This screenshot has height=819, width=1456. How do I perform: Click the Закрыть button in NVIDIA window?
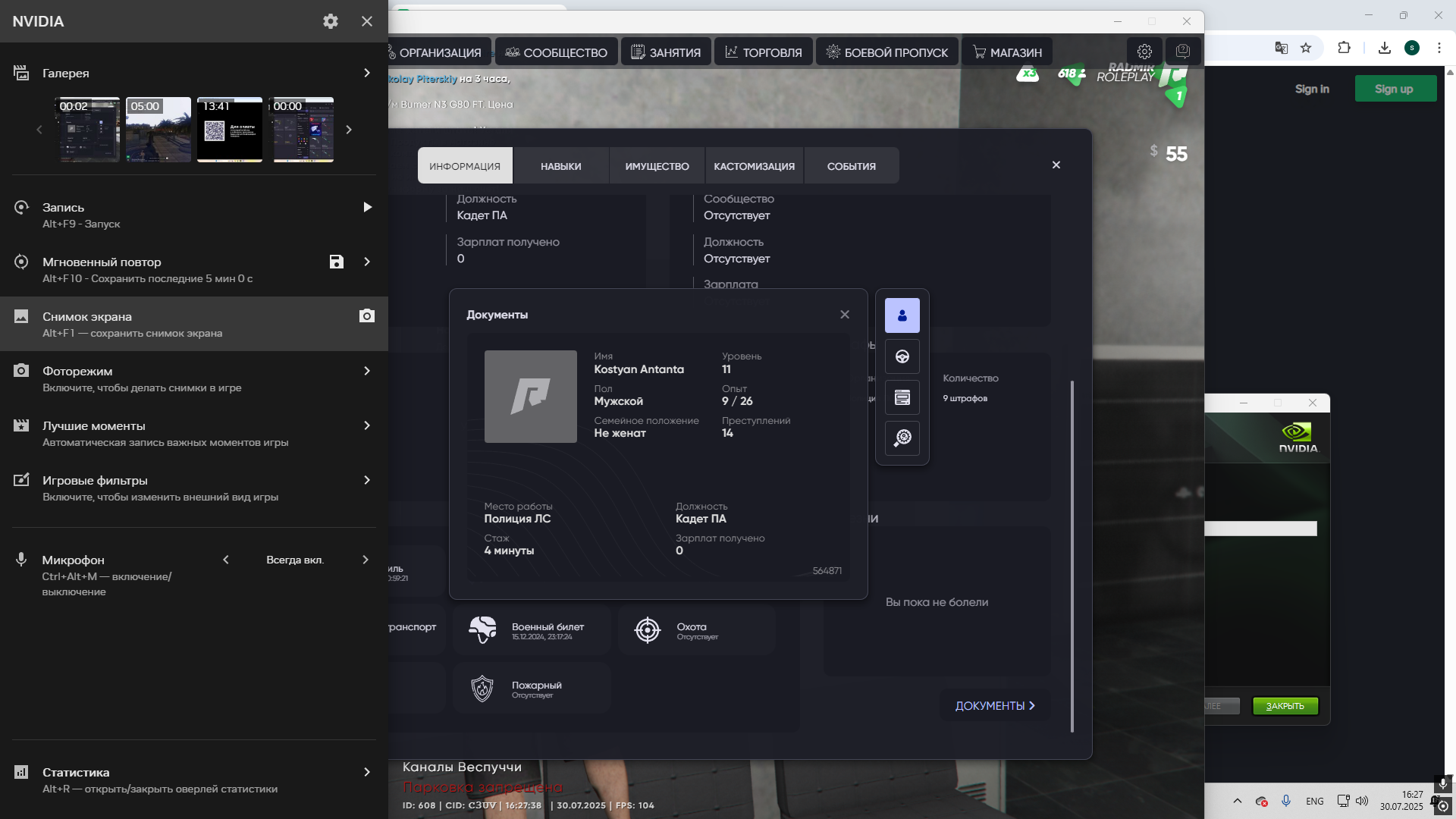point(1285,706)
